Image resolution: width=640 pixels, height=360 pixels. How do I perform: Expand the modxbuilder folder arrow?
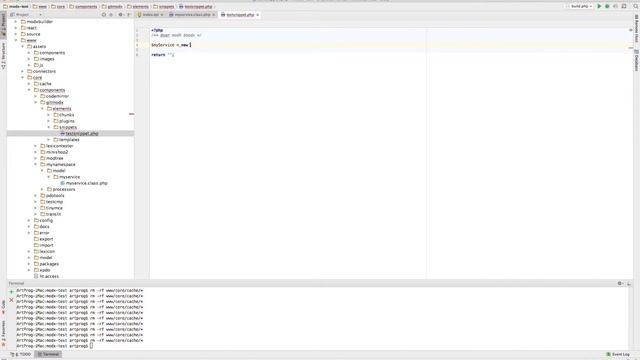[16, 22]
